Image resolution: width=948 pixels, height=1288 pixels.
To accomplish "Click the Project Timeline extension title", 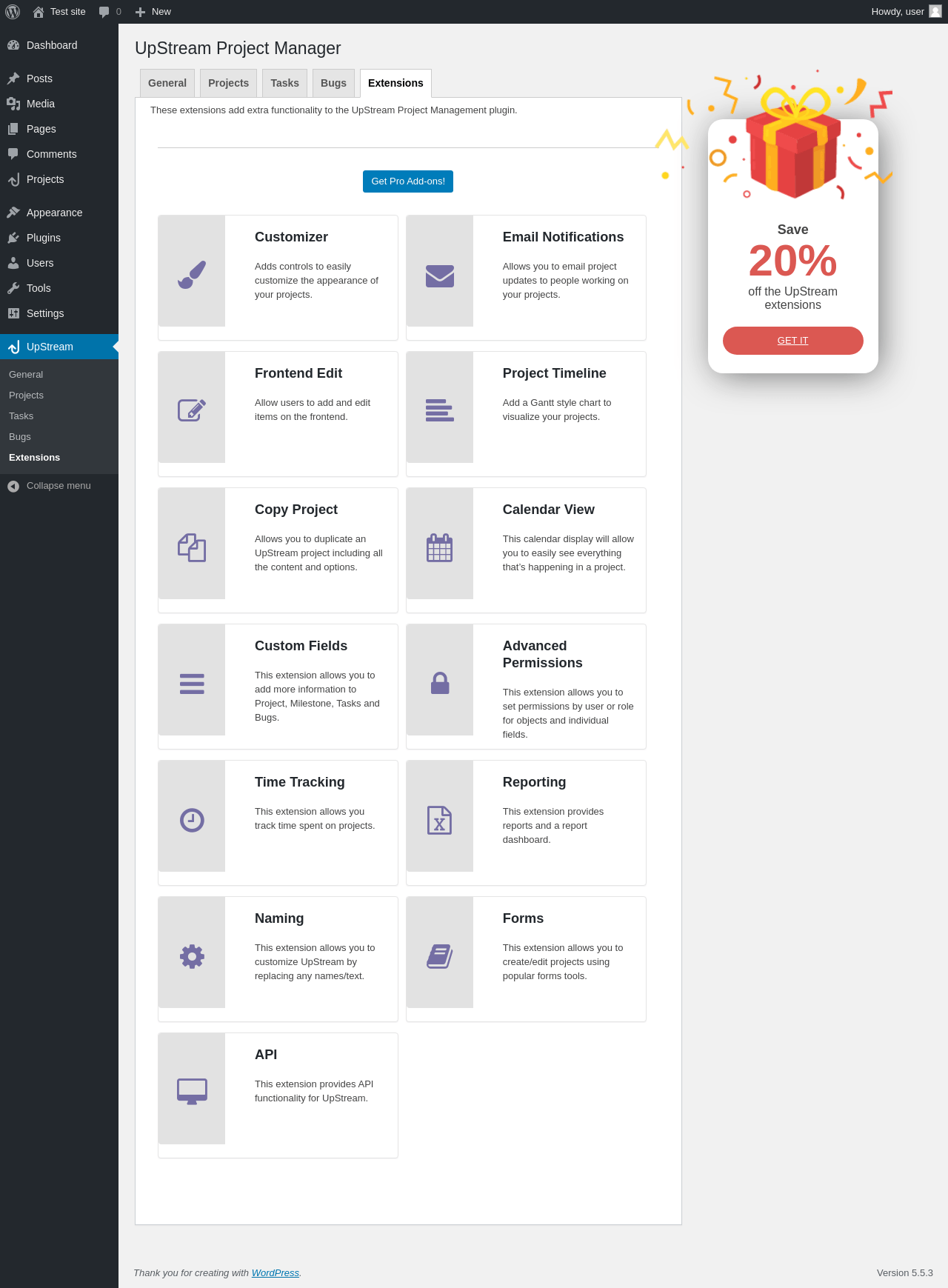I will [555, 373].
